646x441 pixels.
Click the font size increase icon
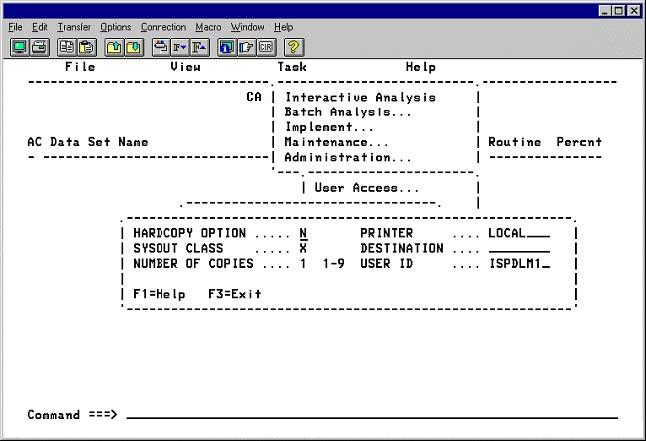click(x=200, y=47)
